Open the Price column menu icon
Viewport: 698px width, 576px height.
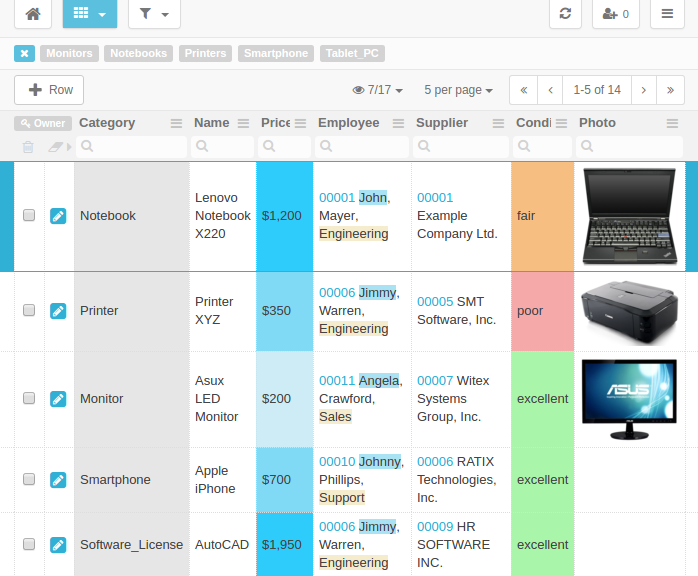pos(300,123)
